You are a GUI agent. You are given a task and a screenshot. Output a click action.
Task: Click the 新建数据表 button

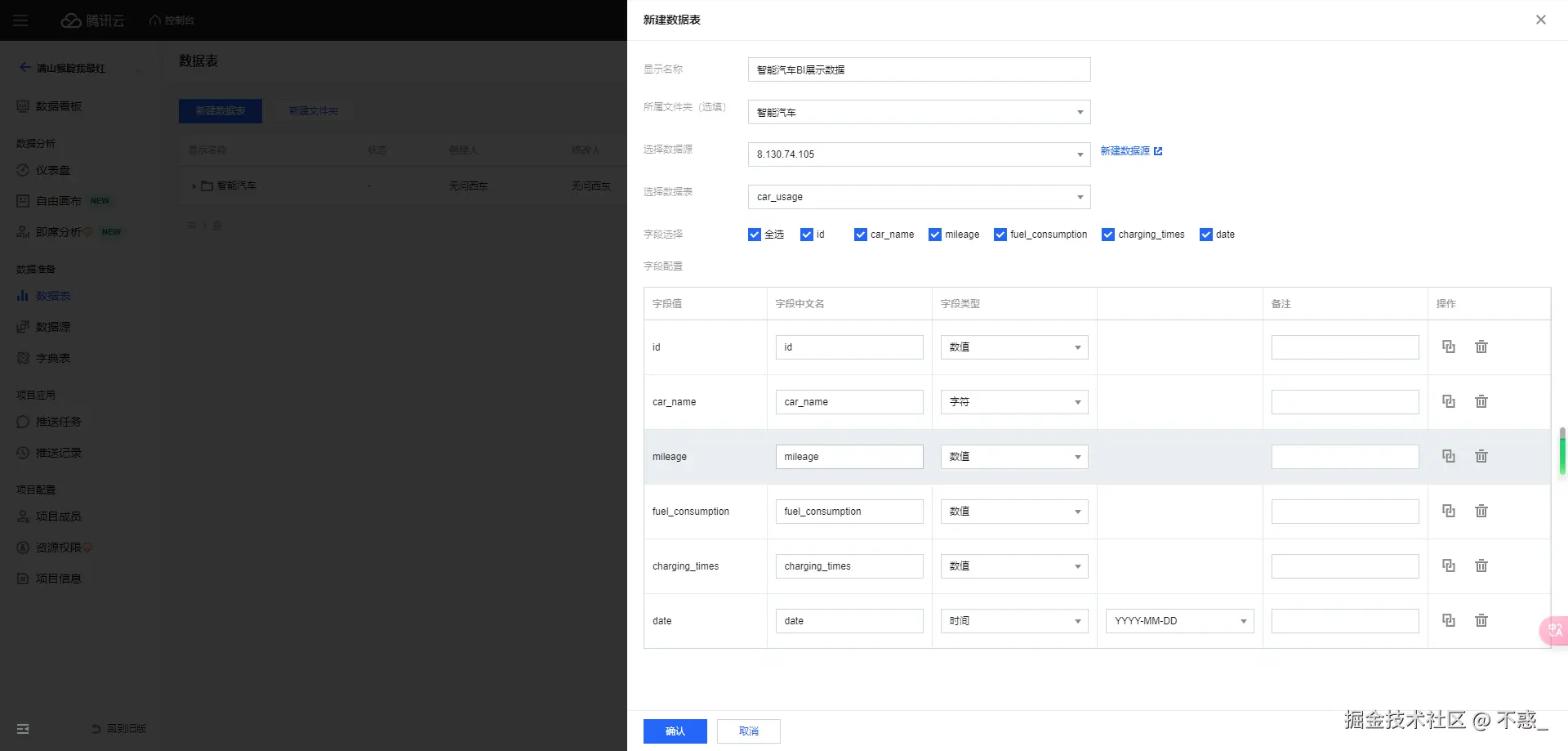pyautogui.click(x=220, y=111)
